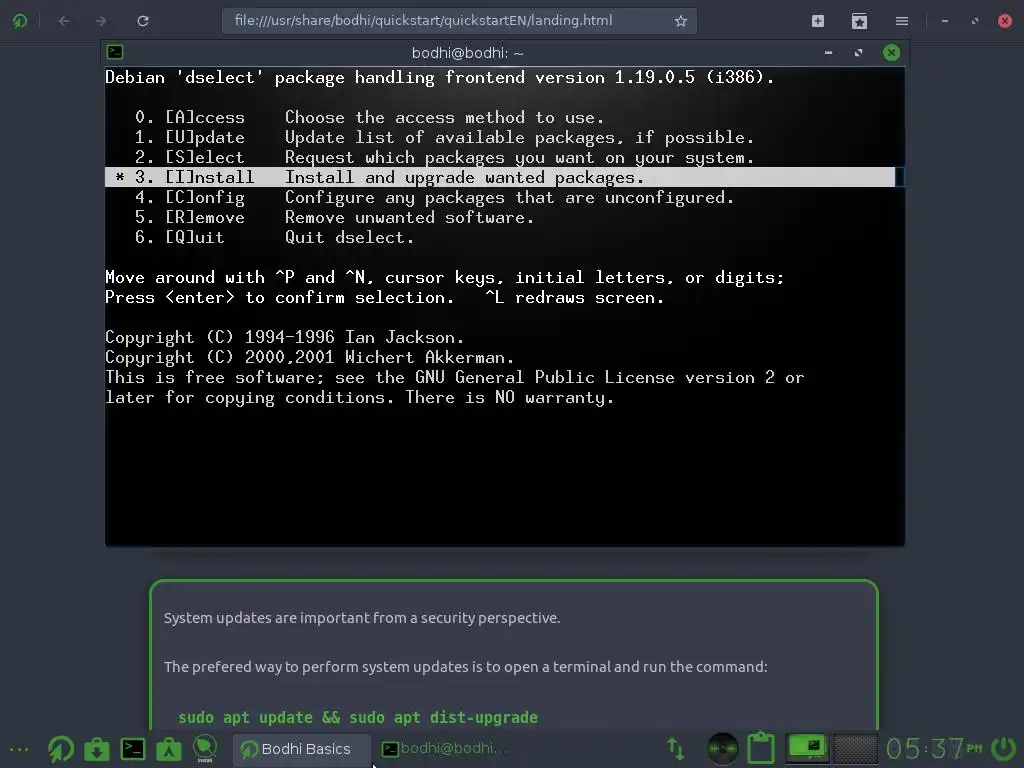Click the 'Copyright (C) 2000,2001 Wichert Akkerman' line
This screenshot has width=1024, height=768.
pos(310,357)
